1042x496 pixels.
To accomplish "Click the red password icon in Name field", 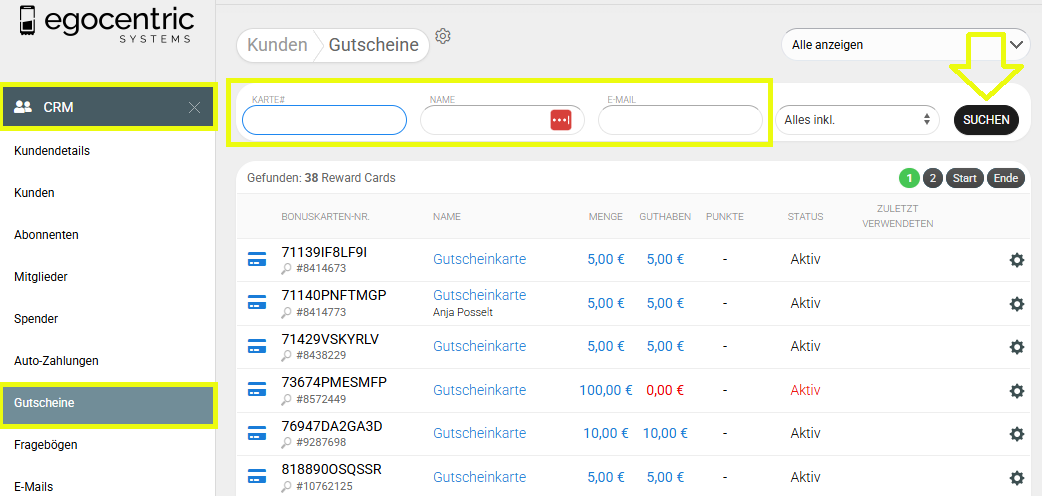I will pyautogui.click(x=561, y=120).
